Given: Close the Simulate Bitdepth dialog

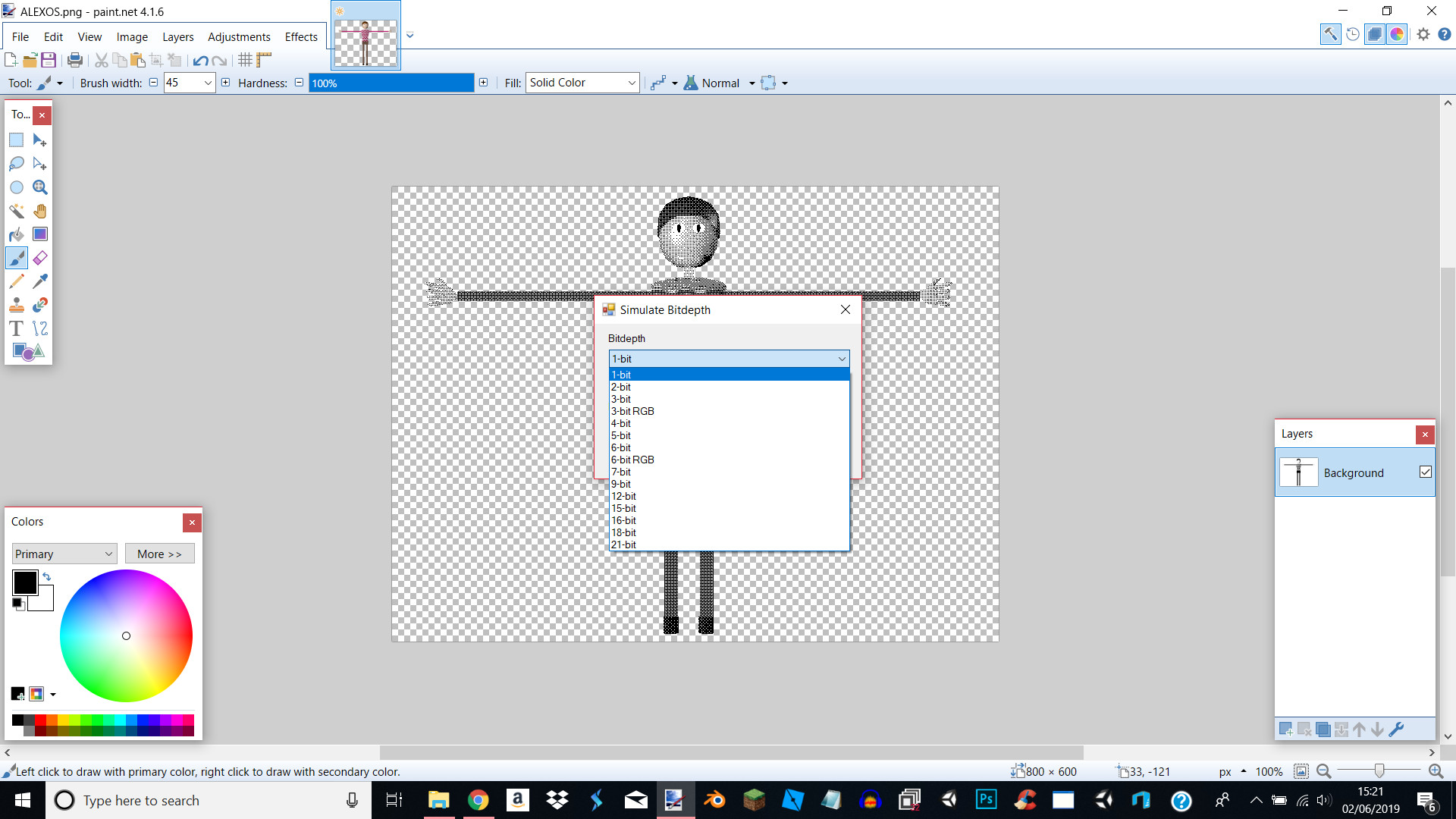Looking at the screenshot, I should (846, 309).
